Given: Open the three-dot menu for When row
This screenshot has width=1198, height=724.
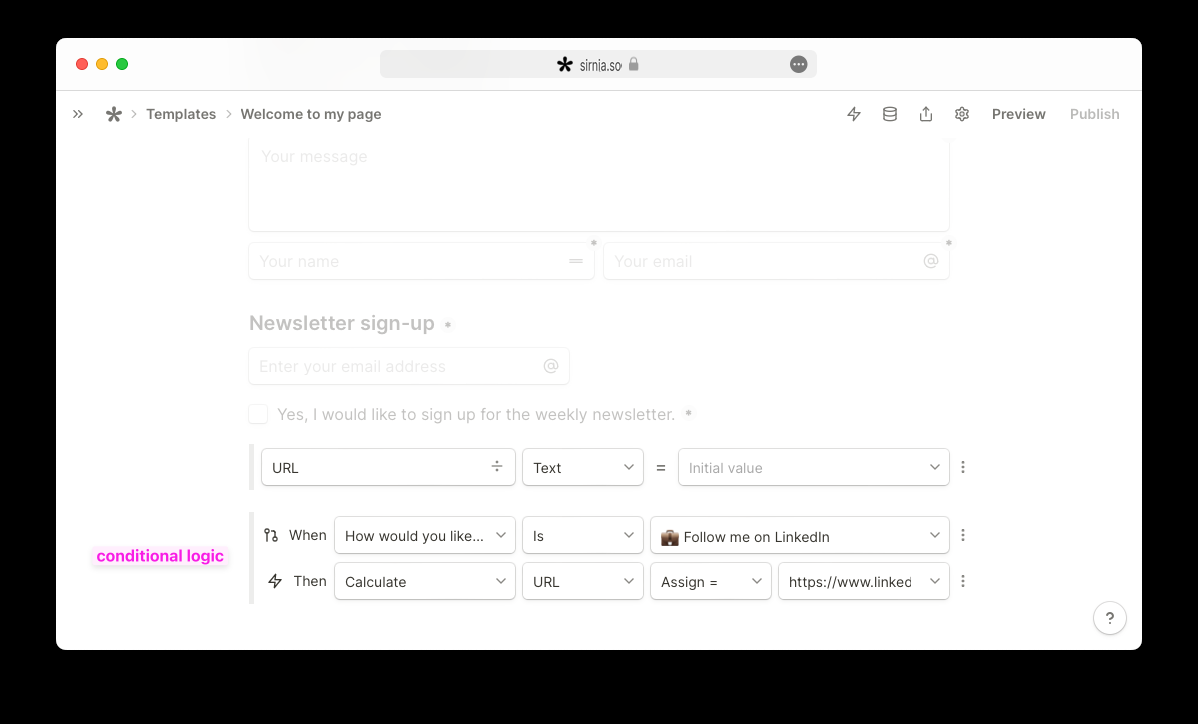Looking at the screenshot, I should coord(963,535).
